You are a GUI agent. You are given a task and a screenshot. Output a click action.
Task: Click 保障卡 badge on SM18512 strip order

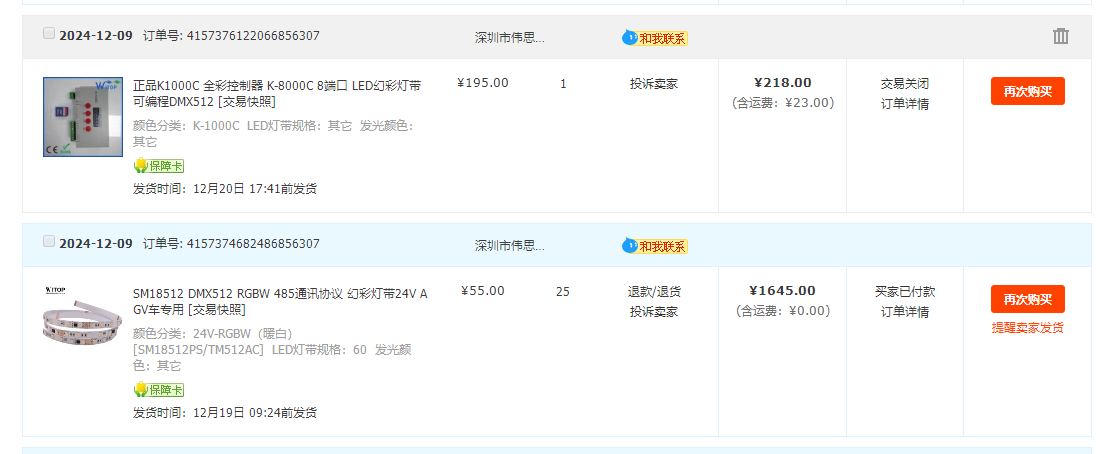click(159, 389)
